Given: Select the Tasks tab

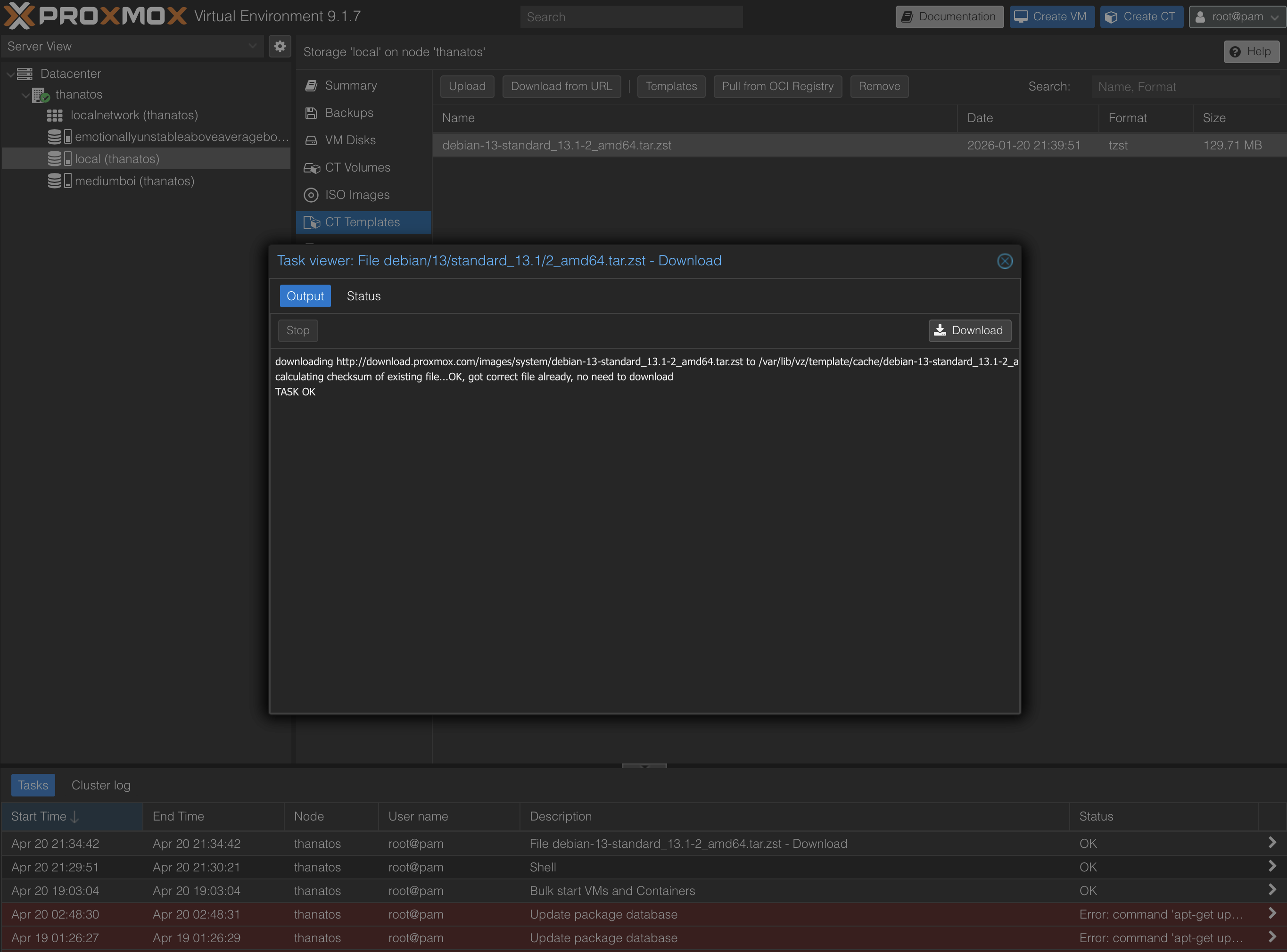Looking at the screenshot, I should tap(33, 786).
